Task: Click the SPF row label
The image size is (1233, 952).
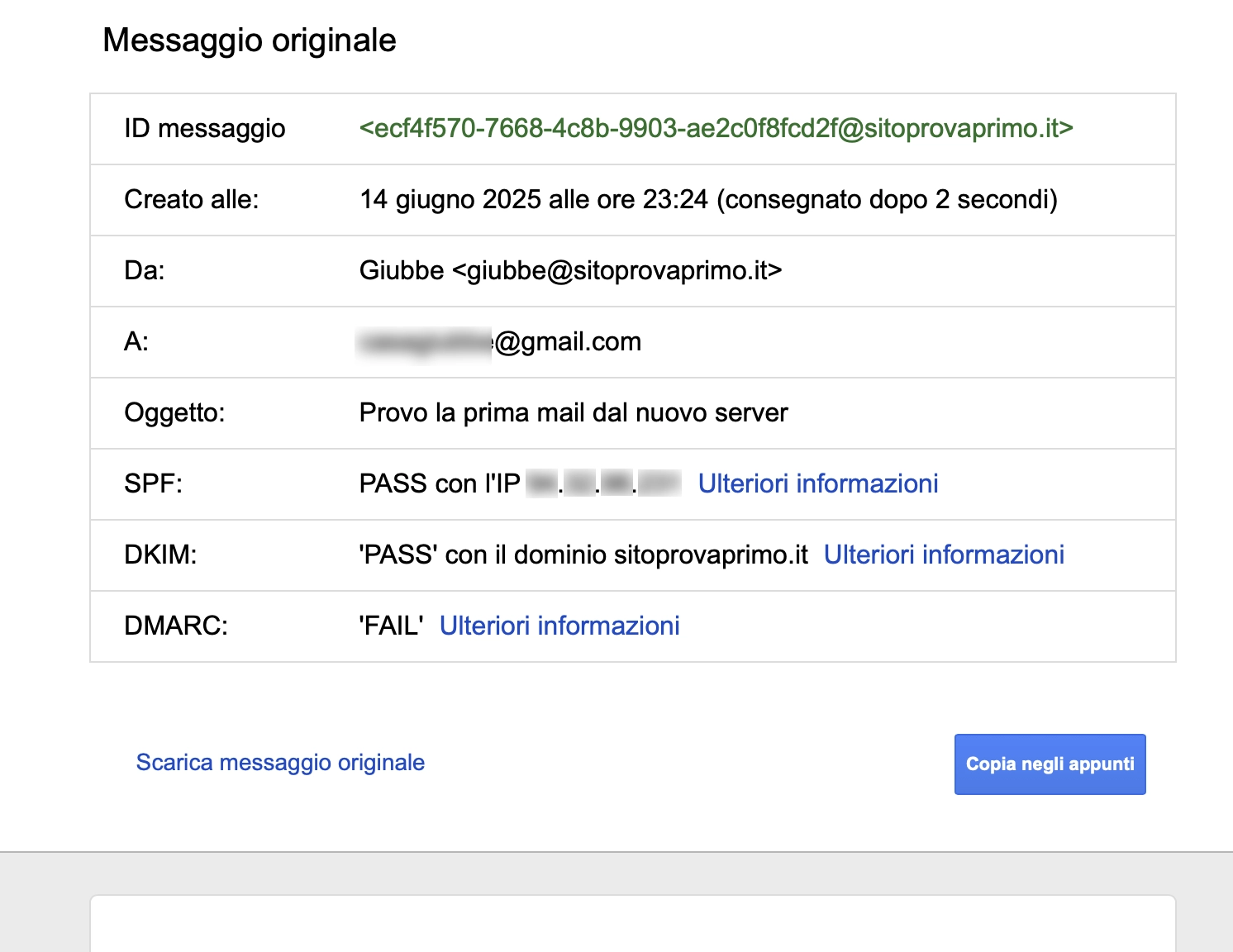Action: [153, 483]
